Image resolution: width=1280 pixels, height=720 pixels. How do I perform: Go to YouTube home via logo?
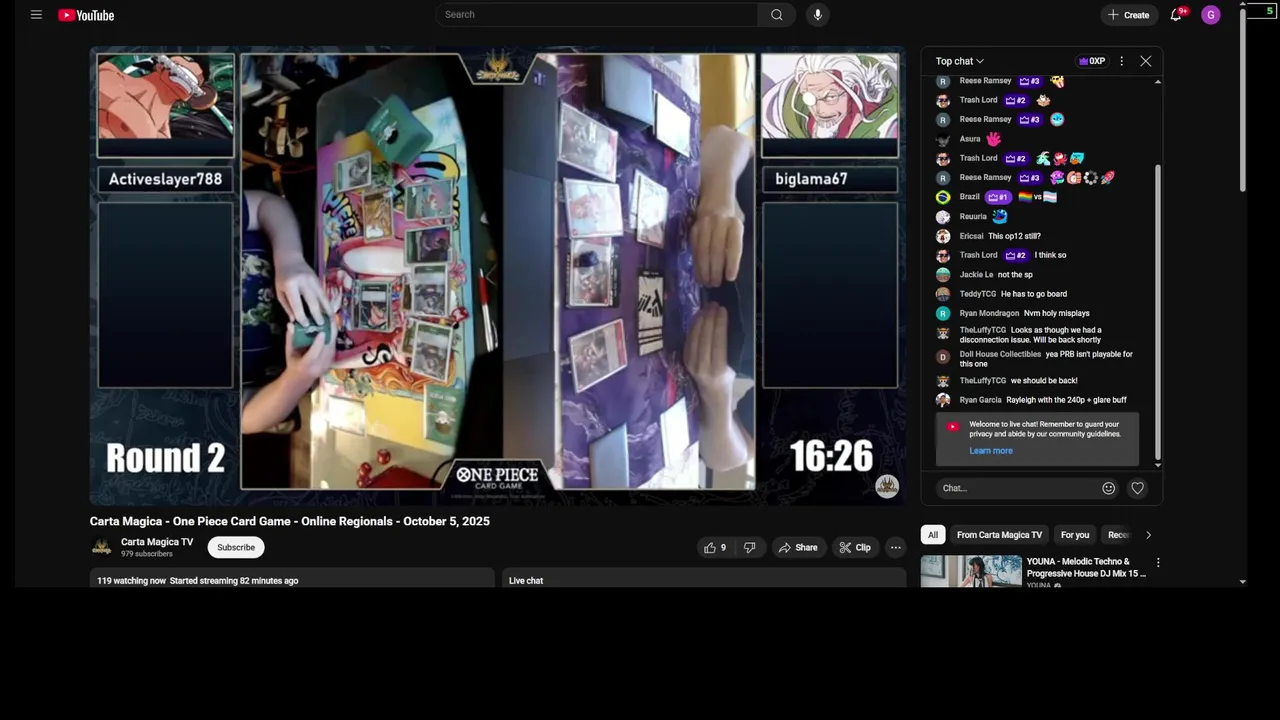[x=86, y=15]
